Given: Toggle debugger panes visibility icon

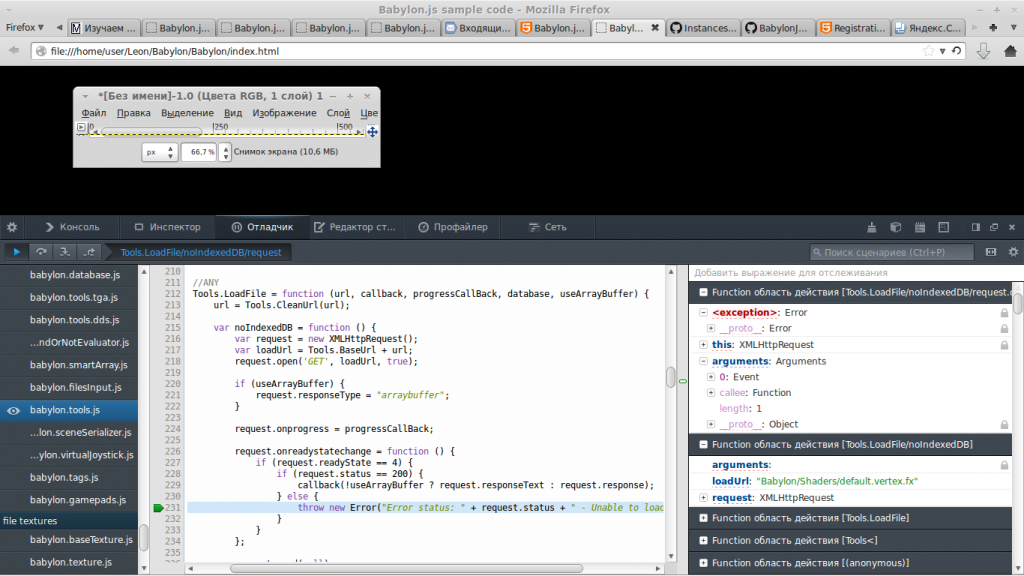Looking at the screenshot, I should (x=991, y=252).
